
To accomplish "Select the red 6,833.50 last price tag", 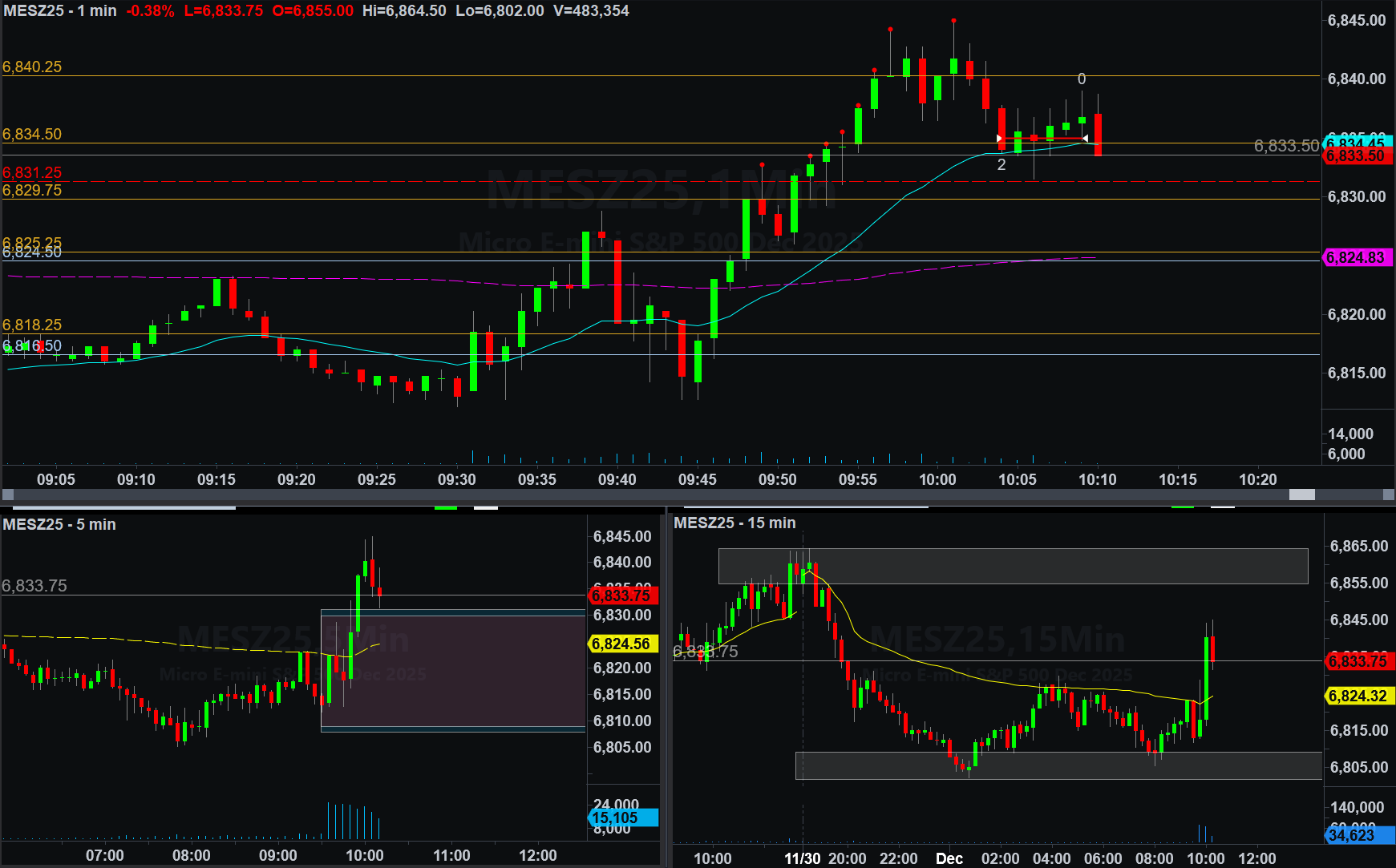I will click(1358, 155).
